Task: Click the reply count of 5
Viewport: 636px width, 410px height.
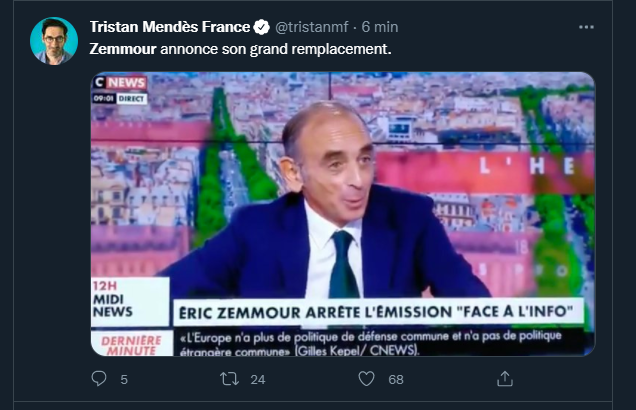Action: (x=124, y=380)
